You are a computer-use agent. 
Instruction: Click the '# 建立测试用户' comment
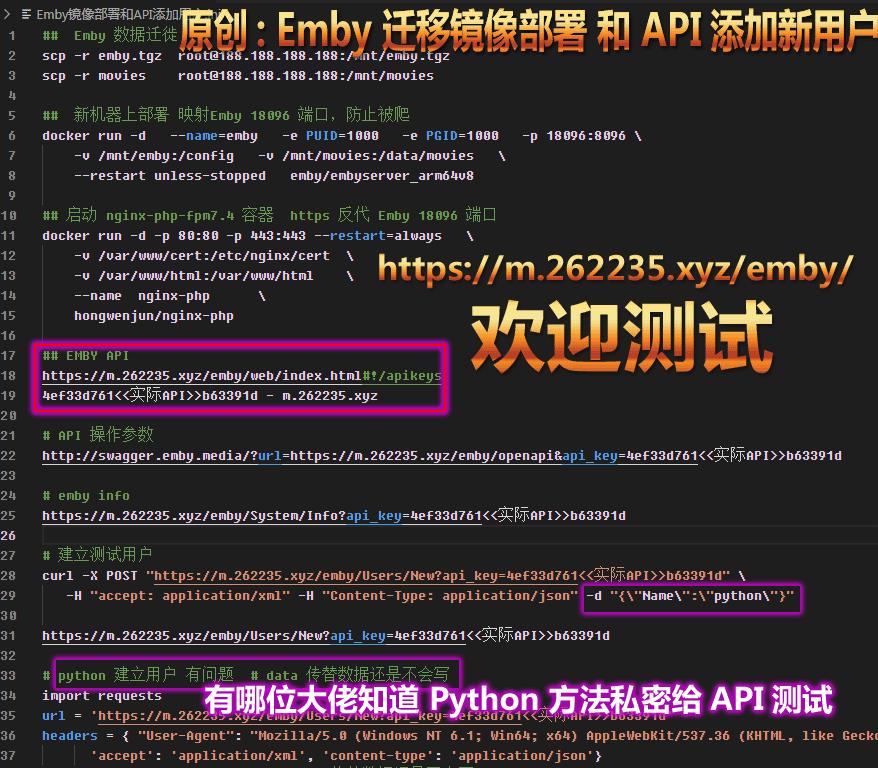click(x=97, y=555)
